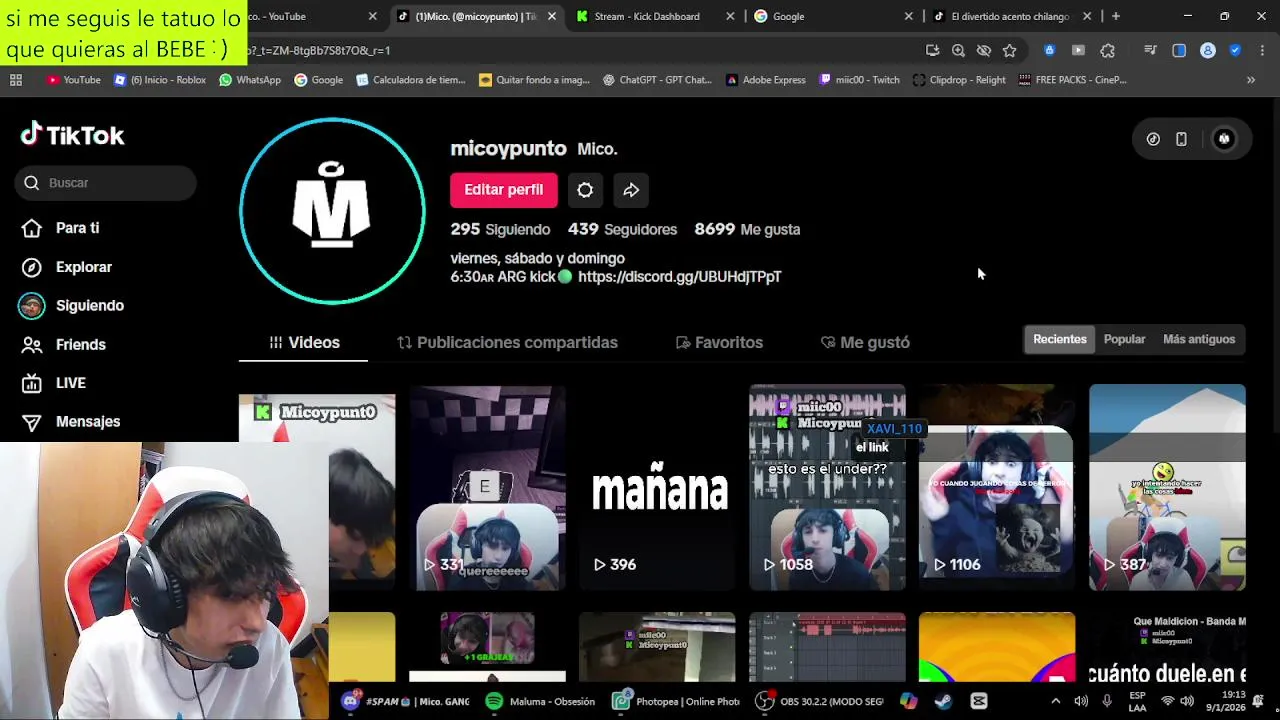1280x720 pixels.
Task: Switch to 'El divertido acento chilango' tab
Action: [1010, 16]
